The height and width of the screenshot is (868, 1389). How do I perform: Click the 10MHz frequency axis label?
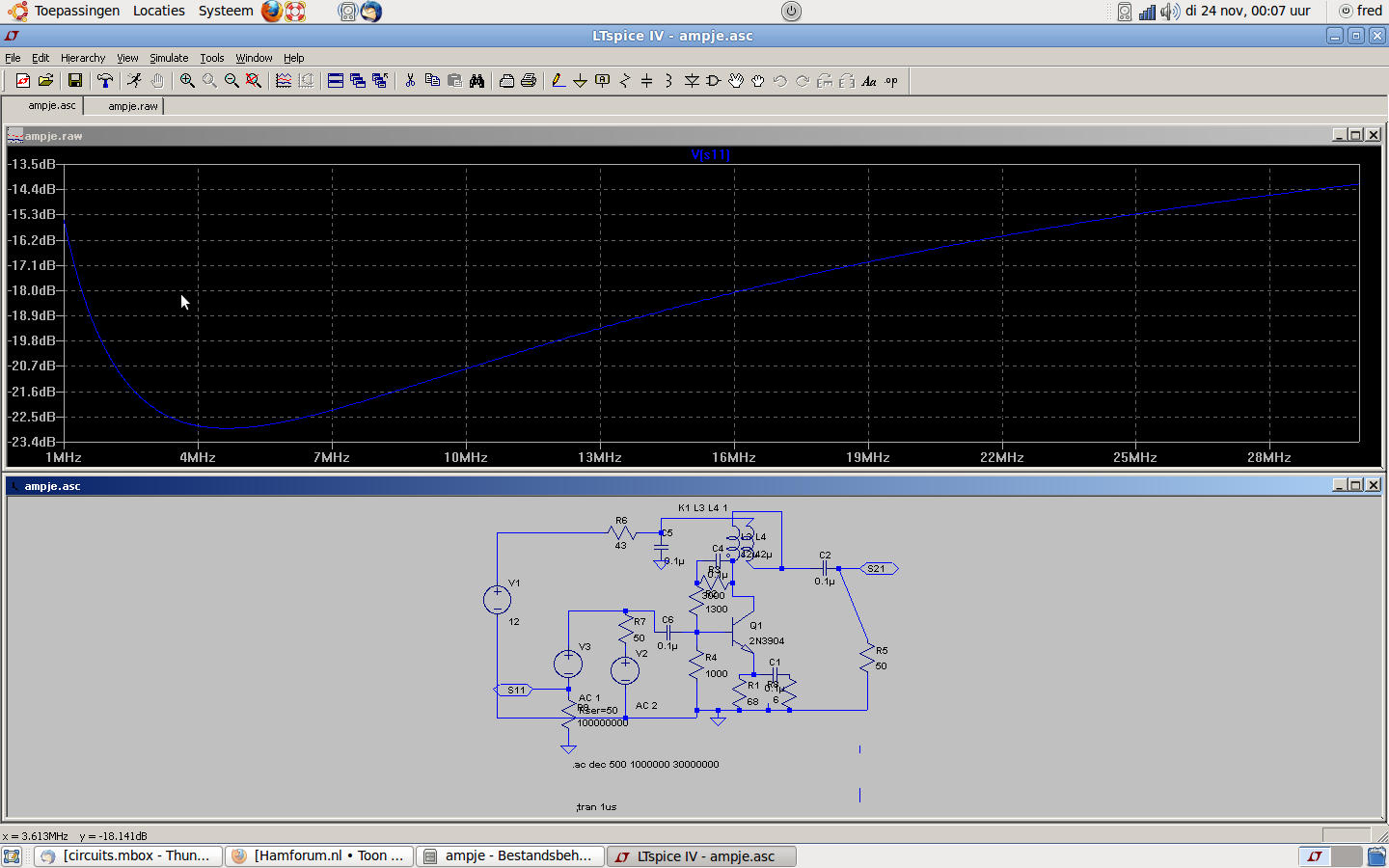pos(465,457)
